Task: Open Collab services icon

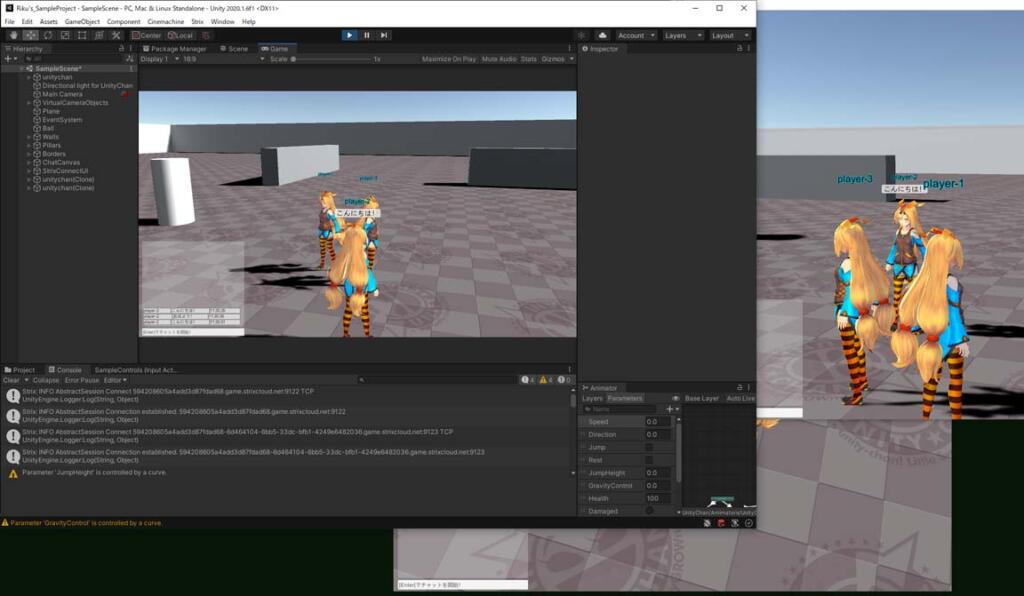Action: tap(581, 35)
